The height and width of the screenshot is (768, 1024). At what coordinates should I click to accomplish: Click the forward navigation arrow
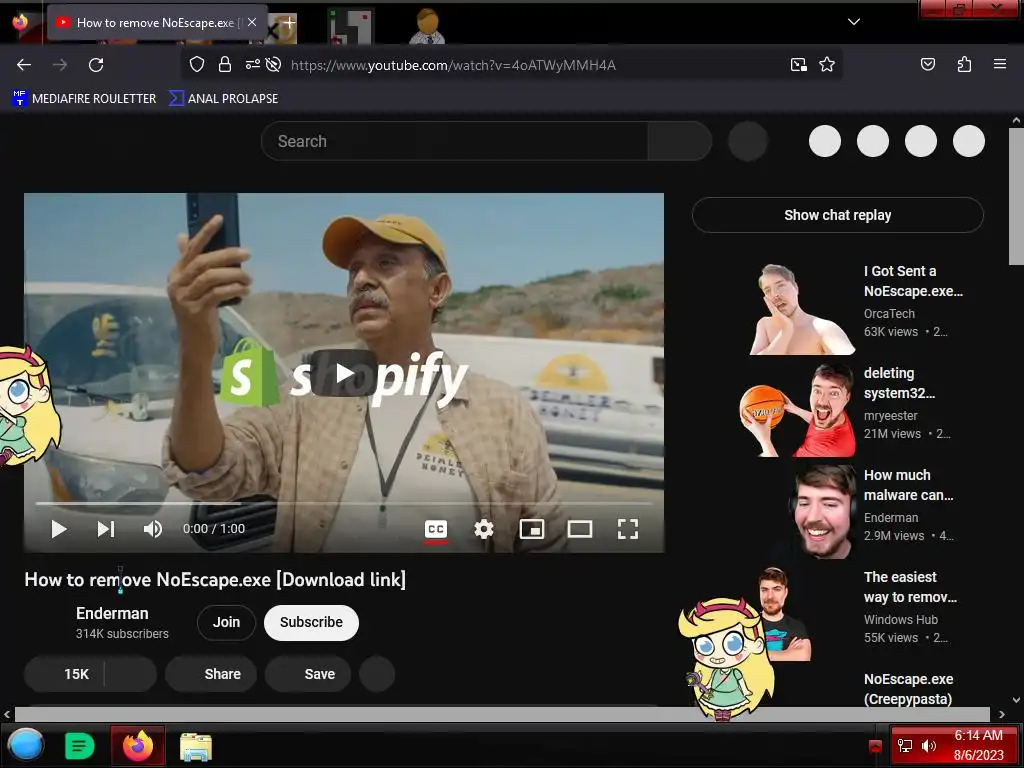[x=60, y=65]
